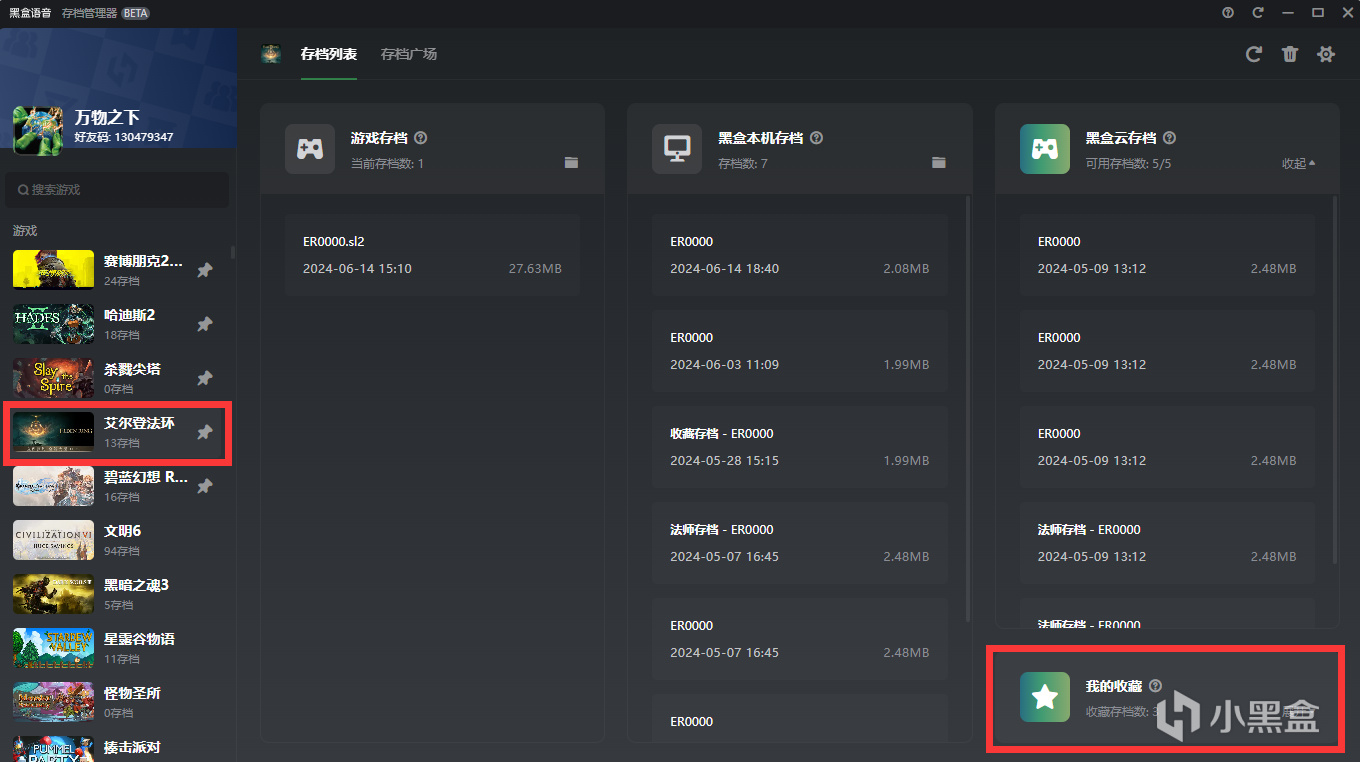1360x762 pixels.
Task: Open settings with the gear icon
Action: [1326, 54]
